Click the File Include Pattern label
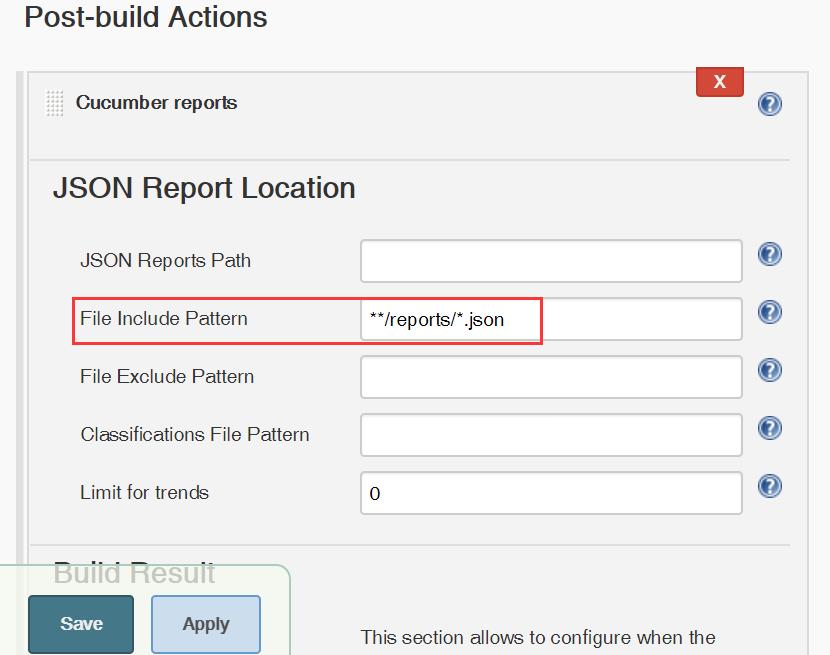The width and height of the screenshot is (830, 655). 164,319
